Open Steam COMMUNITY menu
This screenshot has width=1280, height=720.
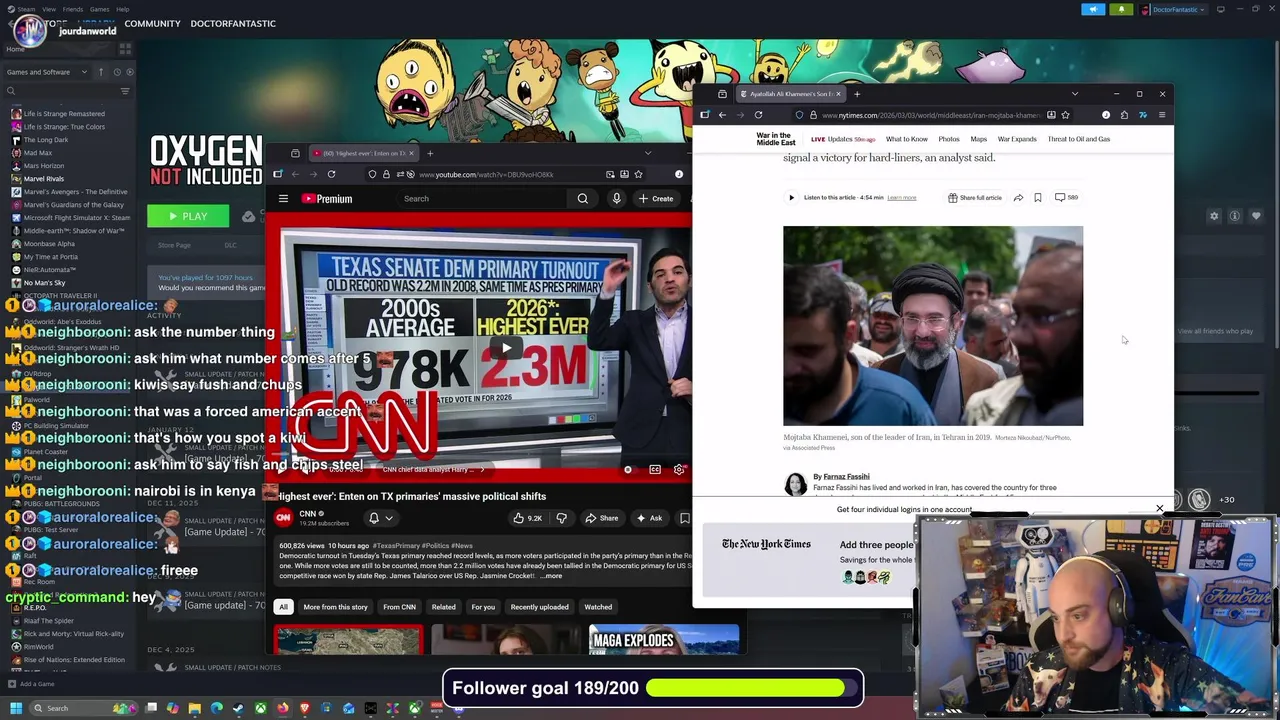[x=152, y=23]
